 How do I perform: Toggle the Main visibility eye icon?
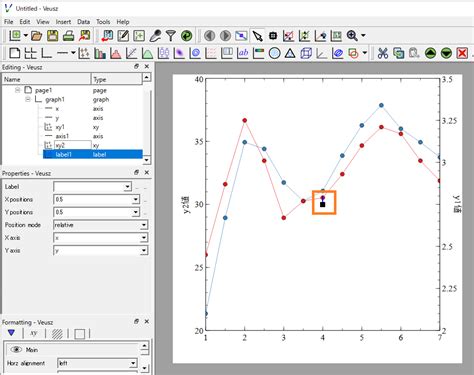(16, 349)
